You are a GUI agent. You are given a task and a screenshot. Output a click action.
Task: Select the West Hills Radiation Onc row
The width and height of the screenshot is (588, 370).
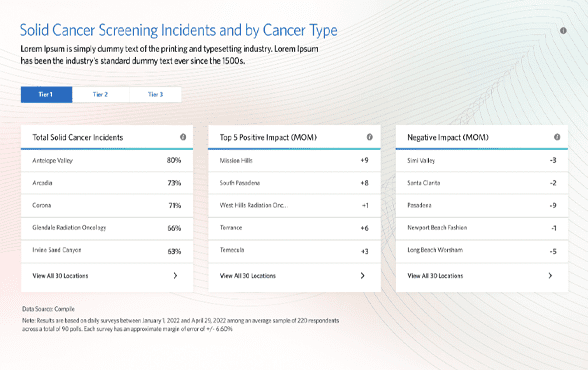(x=294, y=205)
